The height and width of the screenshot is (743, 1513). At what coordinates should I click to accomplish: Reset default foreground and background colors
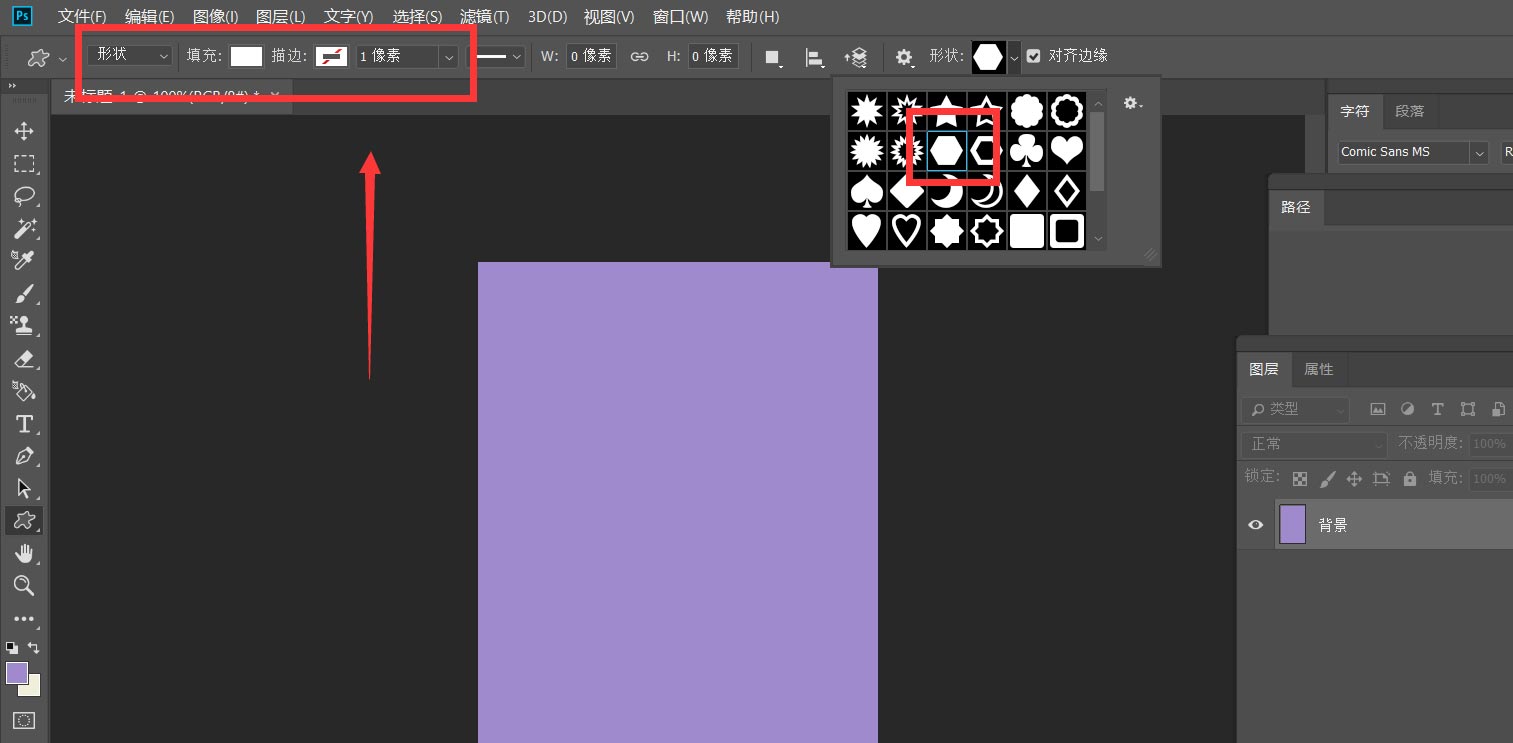(x=12, y=647)
